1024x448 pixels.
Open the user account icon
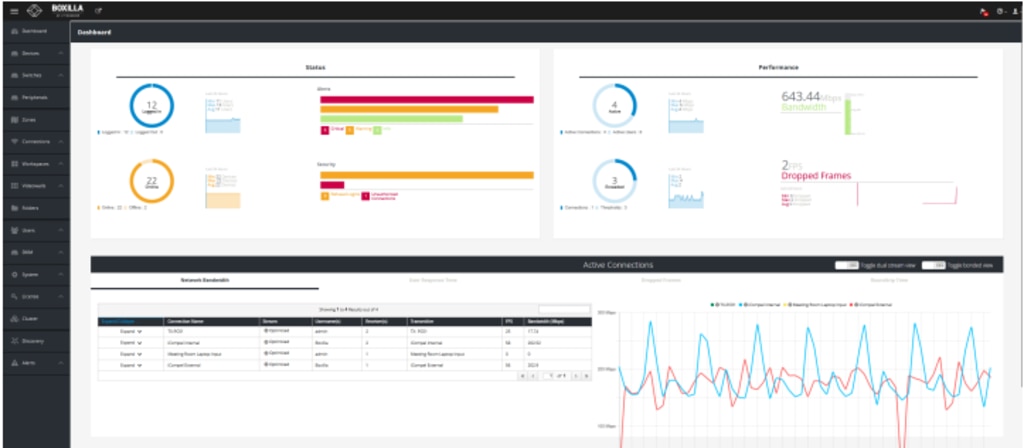coord(1014,12)
